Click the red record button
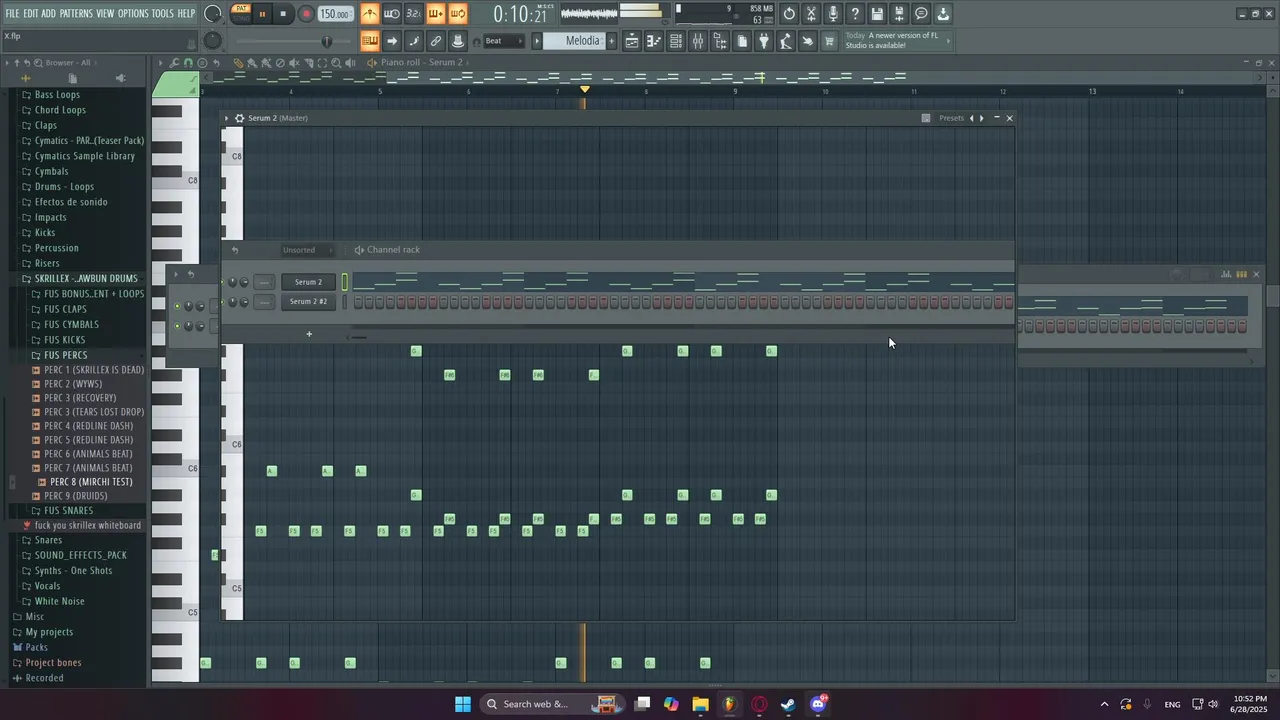 click(x=306, y=14)
